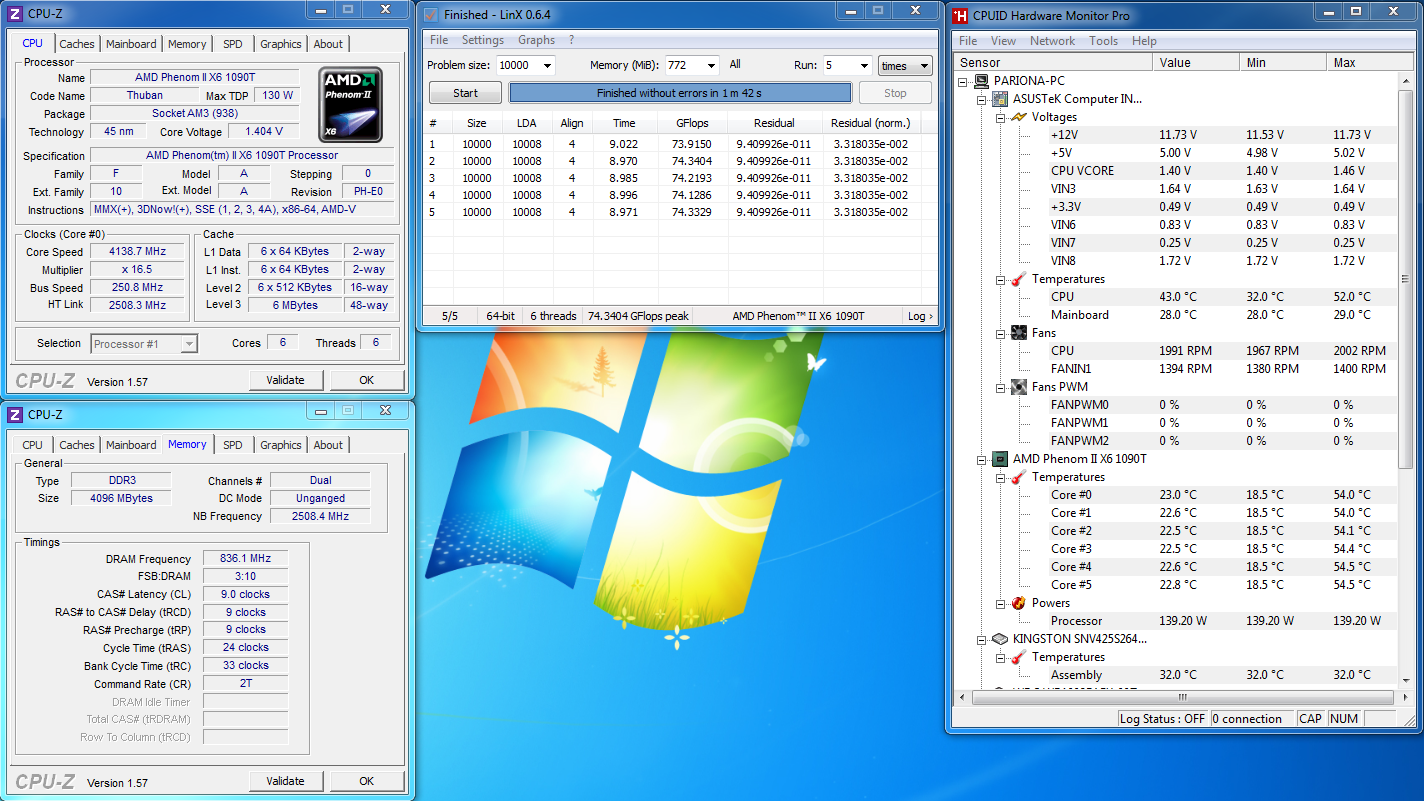The image size is (1424, 801).
Task: Click Validate in the lower CPU-Z window
Action: pyautogui.click(x=285, y=781)
